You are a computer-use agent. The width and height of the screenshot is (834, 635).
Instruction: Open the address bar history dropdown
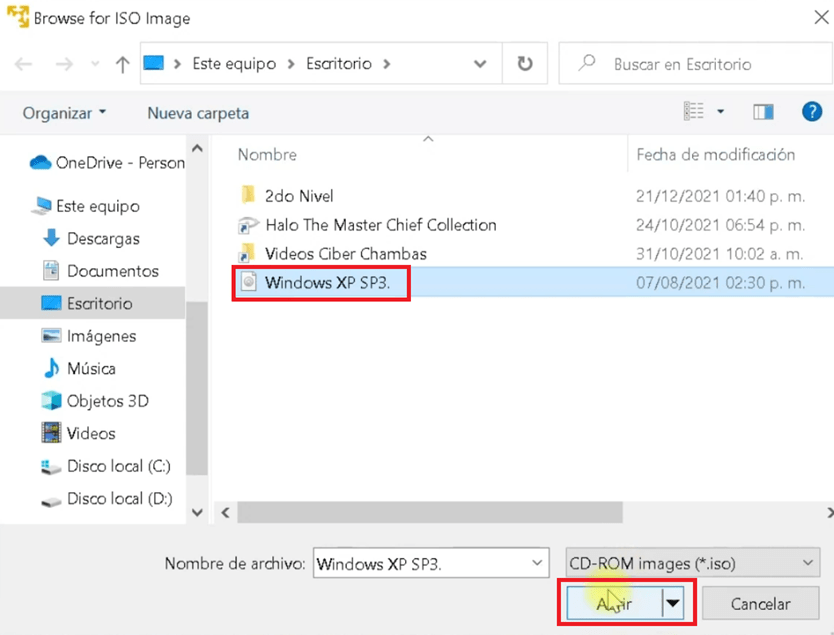pyautogui.click(x=480, y=64)
